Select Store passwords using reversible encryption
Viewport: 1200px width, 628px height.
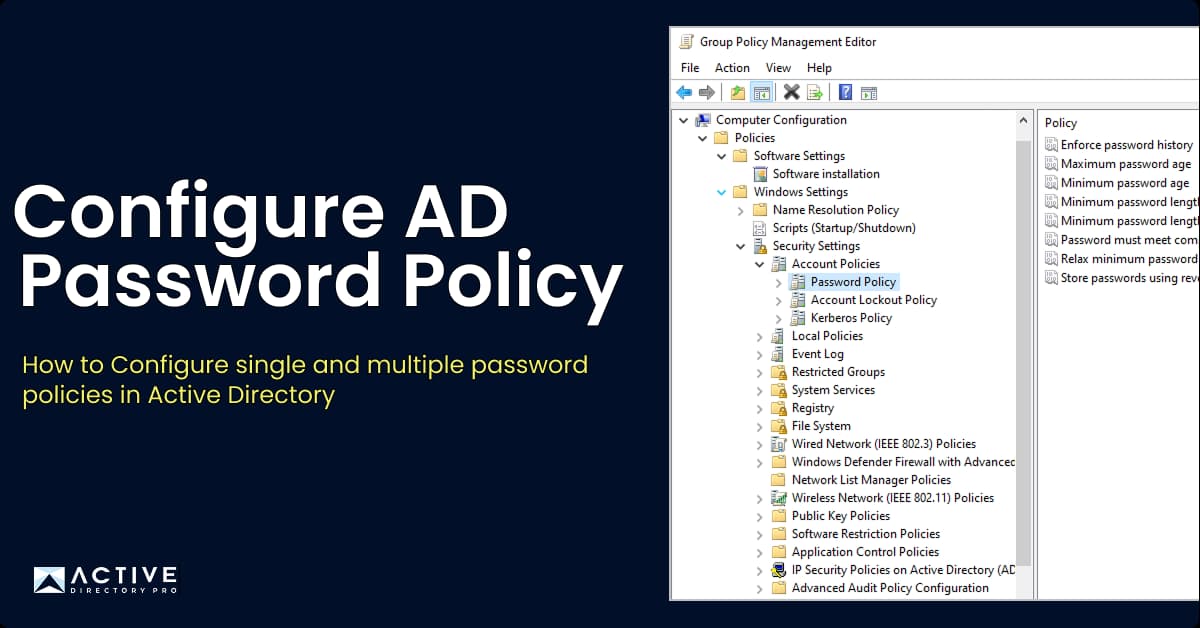(x=1129, y=278)
